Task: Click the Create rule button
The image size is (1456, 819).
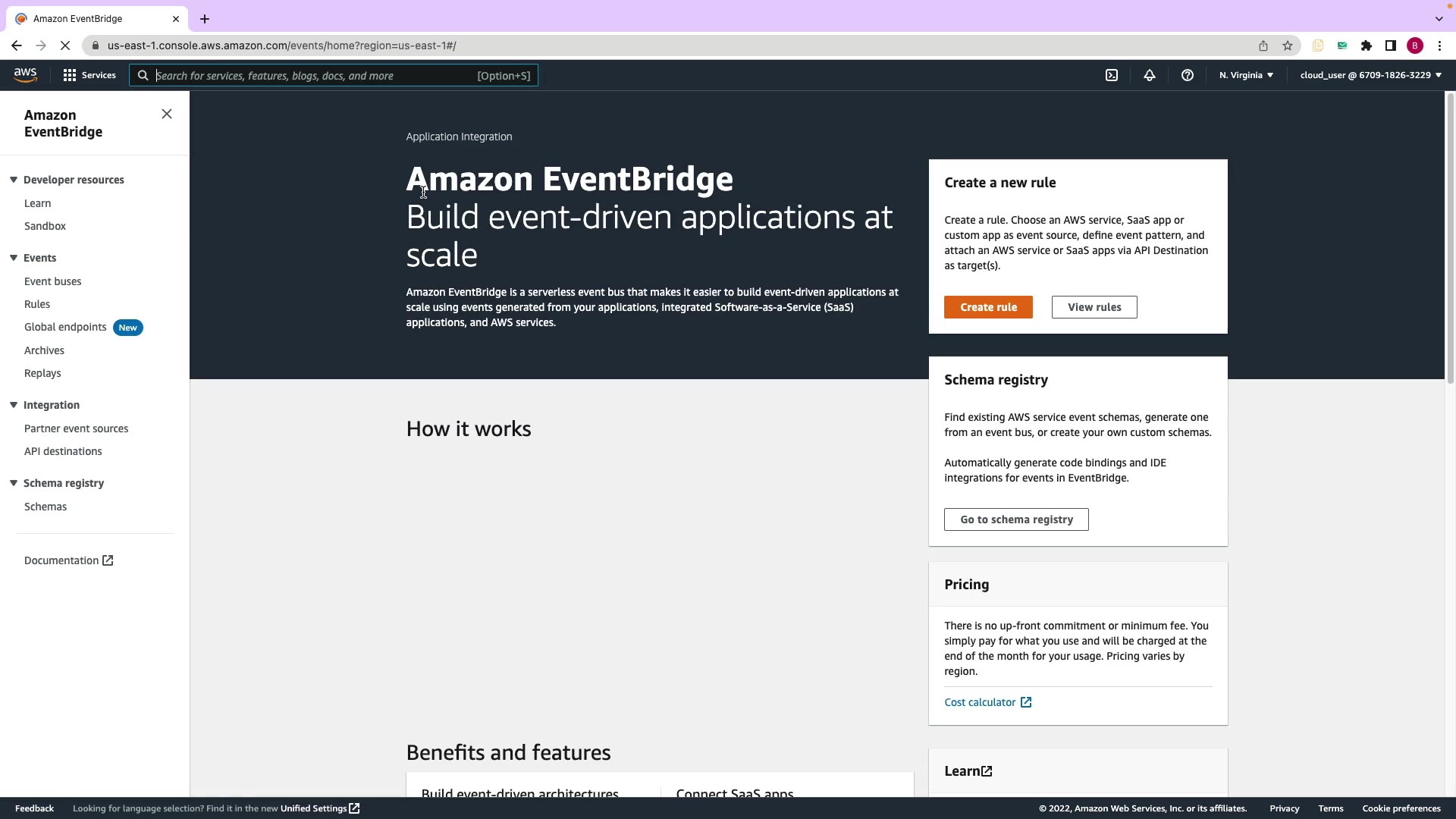Action: pyautogui.click(x=988, y=307)
